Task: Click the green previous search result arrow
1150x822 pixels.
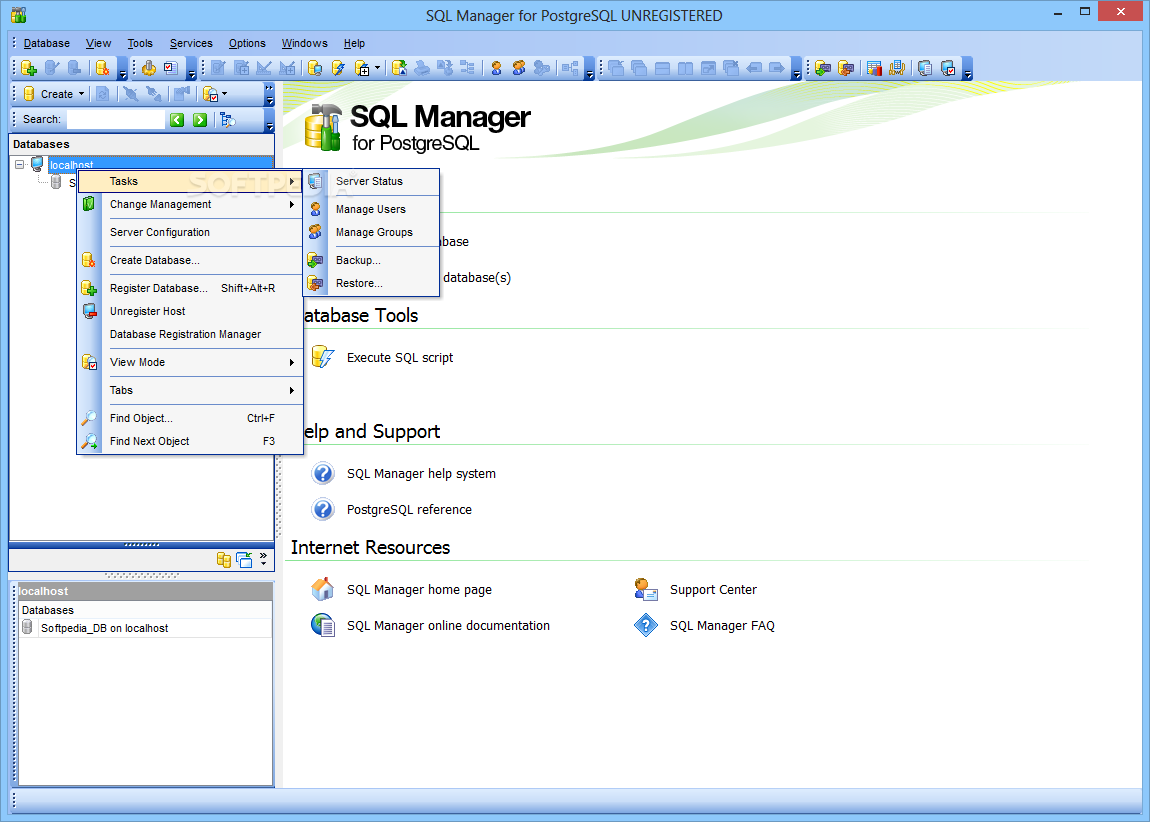Action: point(177,120)
